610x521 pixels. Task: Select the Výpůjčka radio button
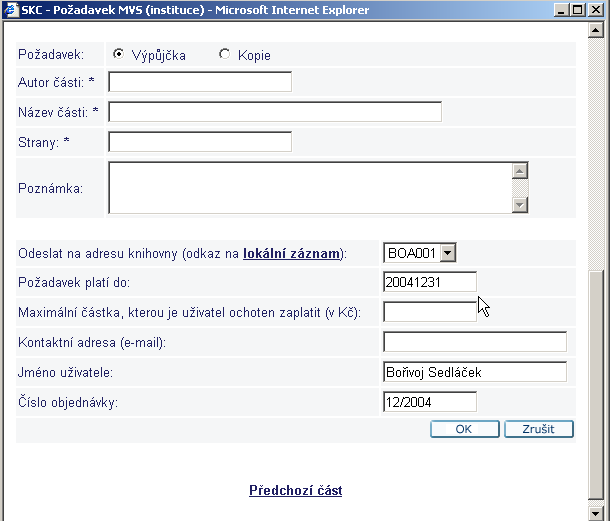tap(118, 54)
